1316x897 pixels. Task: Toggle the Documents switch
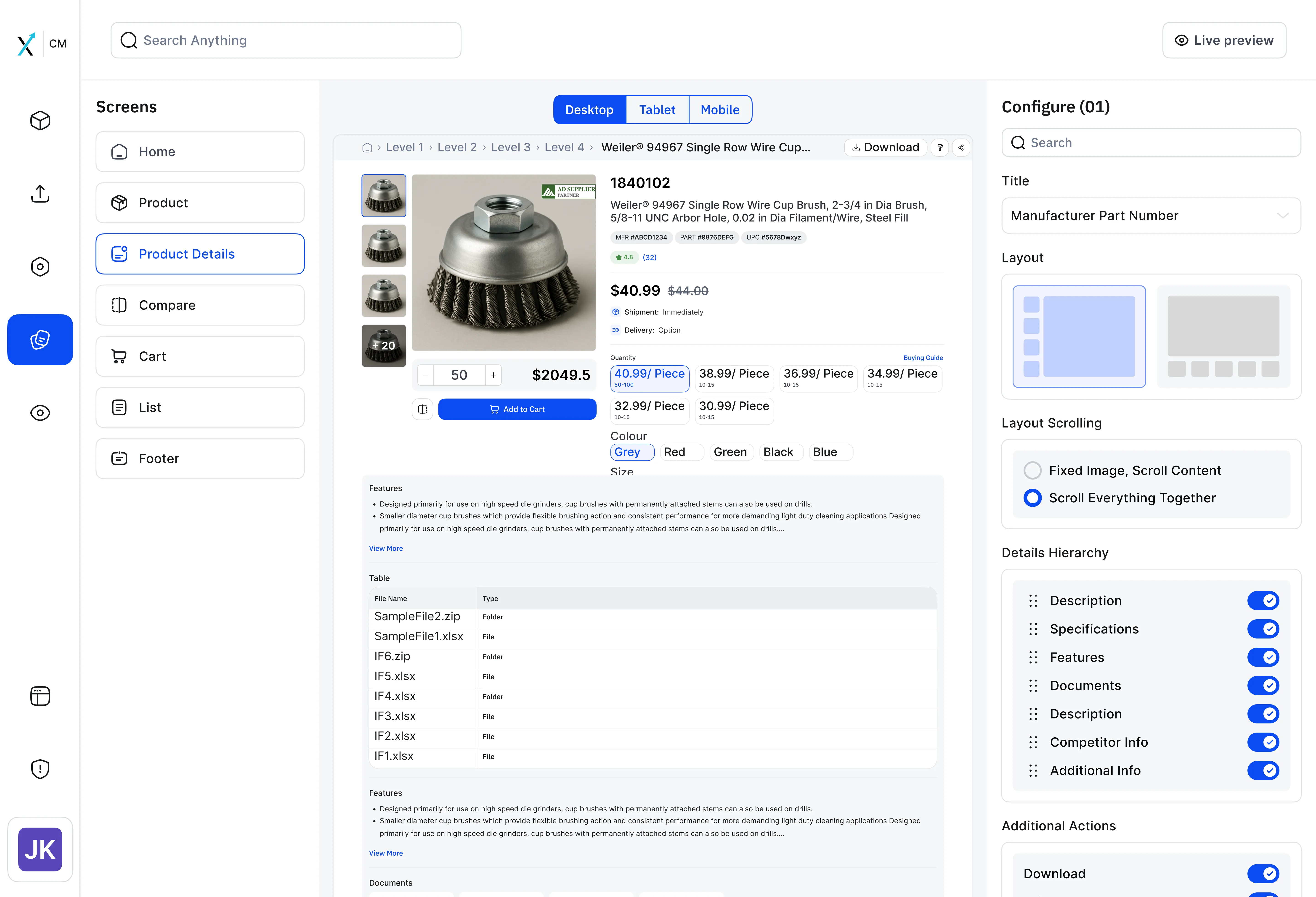coord(1263,685)
